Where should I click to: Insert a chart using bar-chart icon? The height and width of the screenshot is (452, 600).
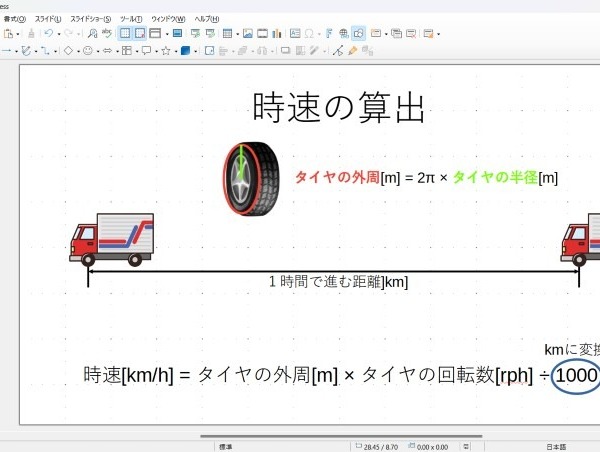(x=277, y=34)
